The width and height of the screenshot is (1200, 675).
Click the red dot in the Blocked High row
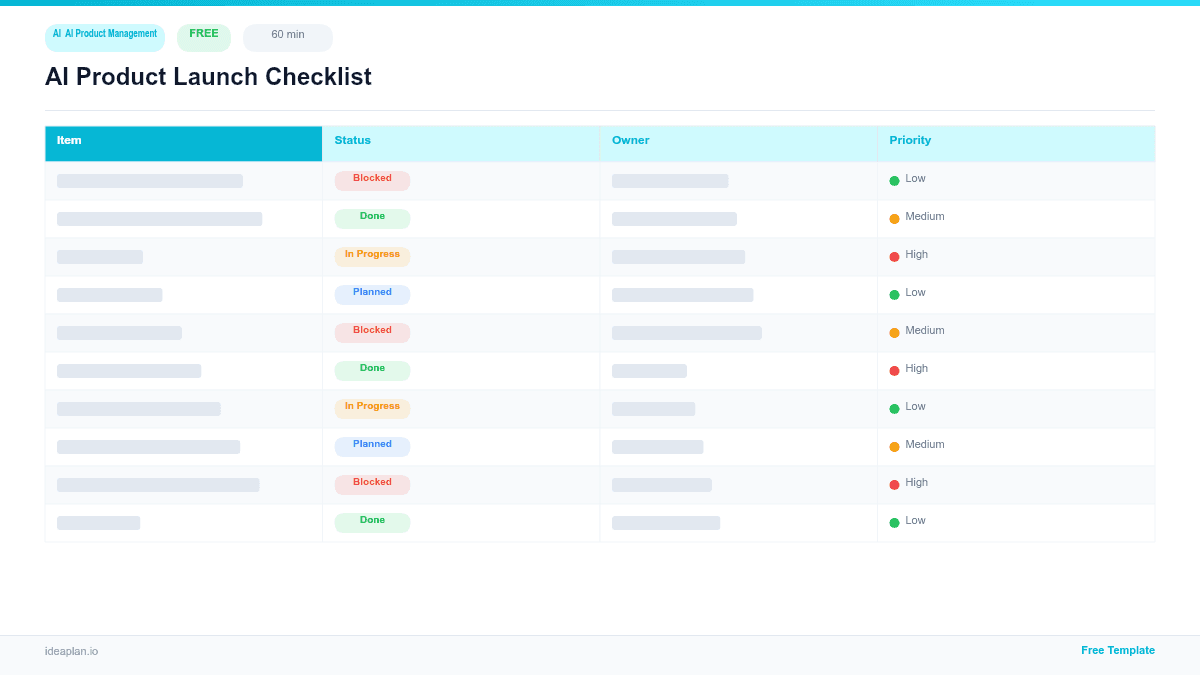pos(895,482)
